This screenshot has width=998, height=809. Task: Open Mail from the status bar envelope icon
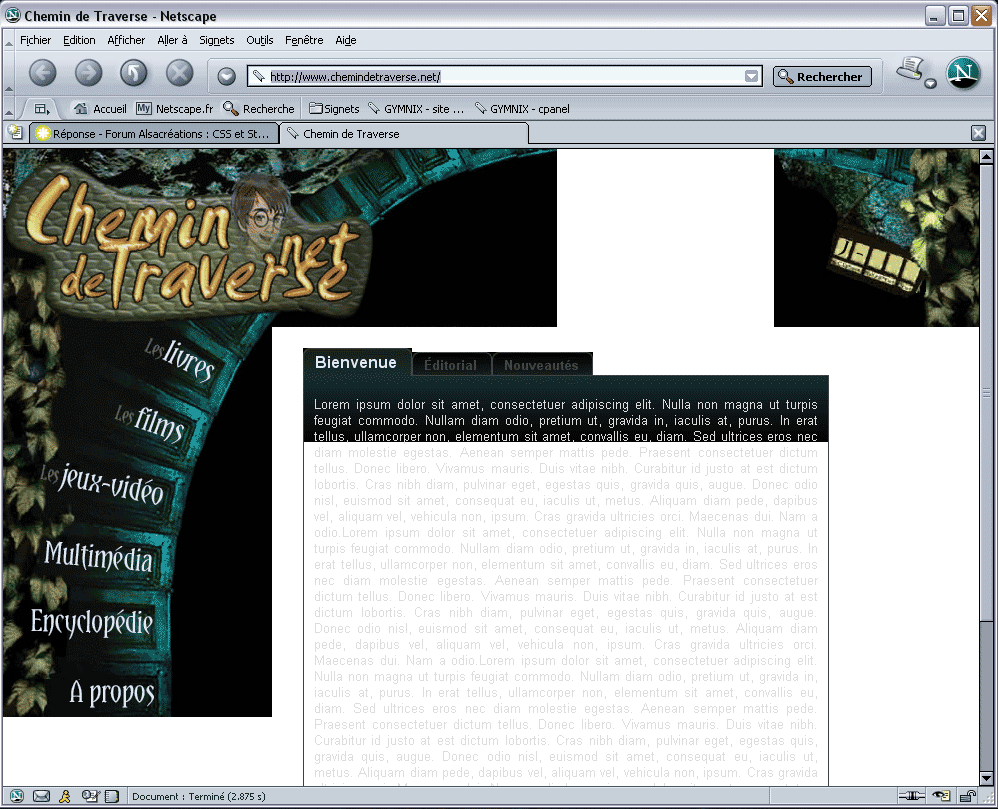41,796
